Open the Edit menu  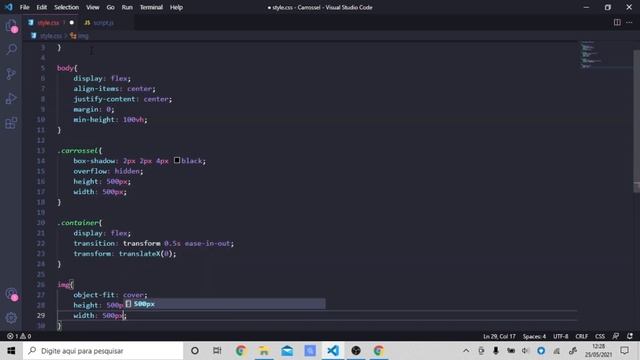pos(42,7)
